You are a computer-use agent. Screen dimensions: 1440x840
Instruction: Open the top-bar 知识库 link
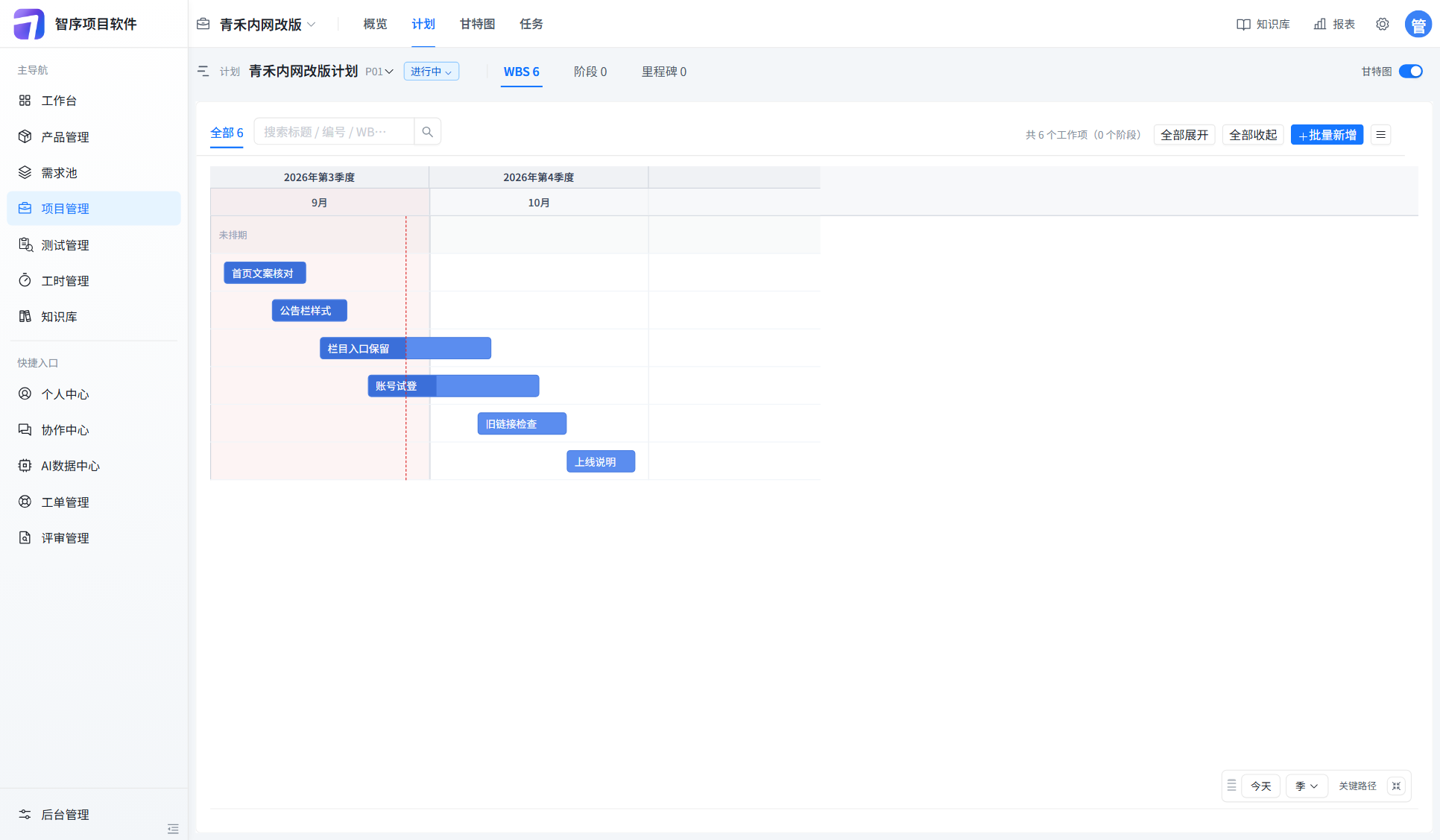tap(1263, 24)
